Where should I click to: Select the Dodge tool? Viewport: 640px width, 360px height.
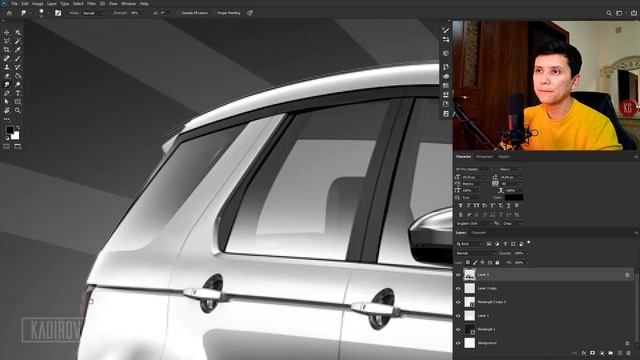(x=18, y=84)
